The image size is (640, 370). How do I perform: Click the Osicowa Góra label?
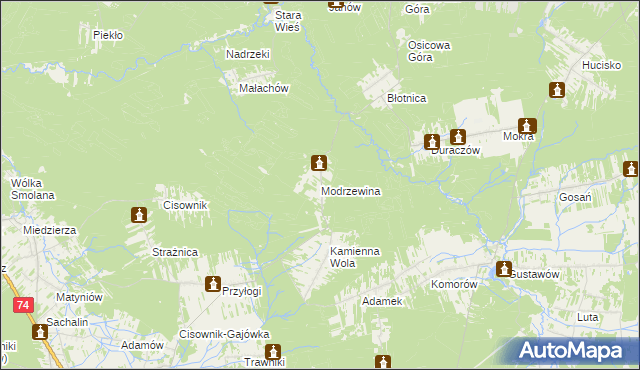tap(429, 51)
